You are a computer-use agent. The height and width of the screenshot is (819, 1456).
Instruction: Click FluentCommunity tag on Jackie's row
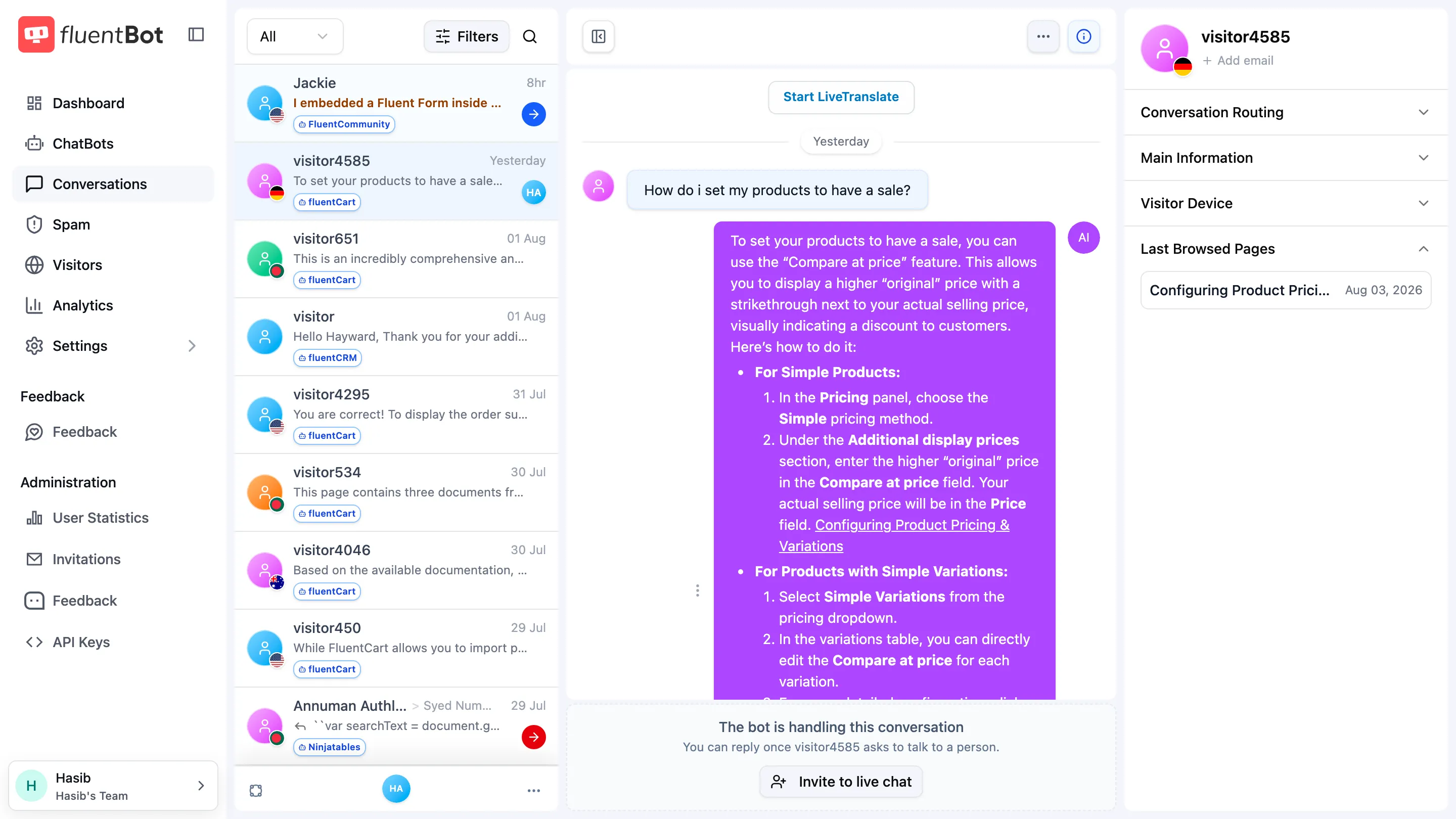tap(344, 124)
